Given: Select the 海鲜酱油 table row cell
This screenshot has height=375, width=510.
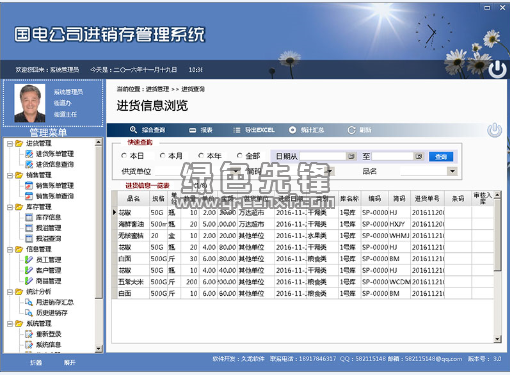Looking at the screenshot, I should tap(133, 224).
